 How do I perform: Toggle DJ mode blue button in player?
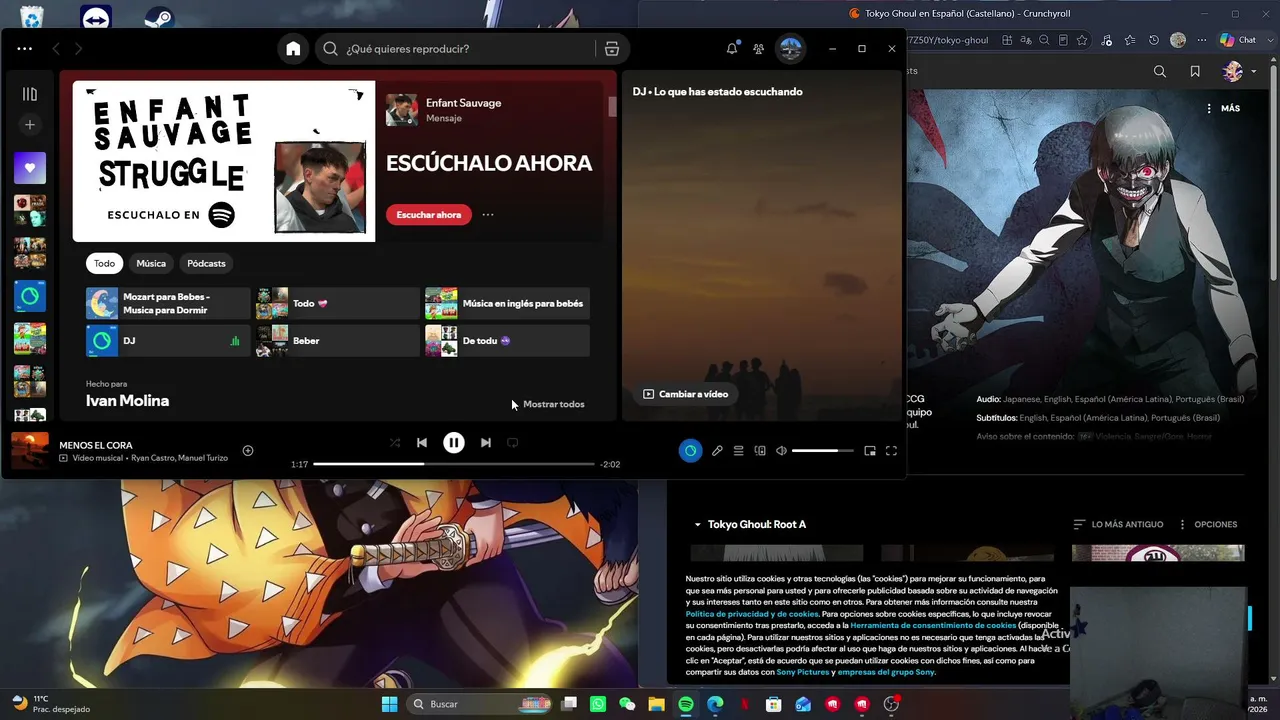click(690, 451)
